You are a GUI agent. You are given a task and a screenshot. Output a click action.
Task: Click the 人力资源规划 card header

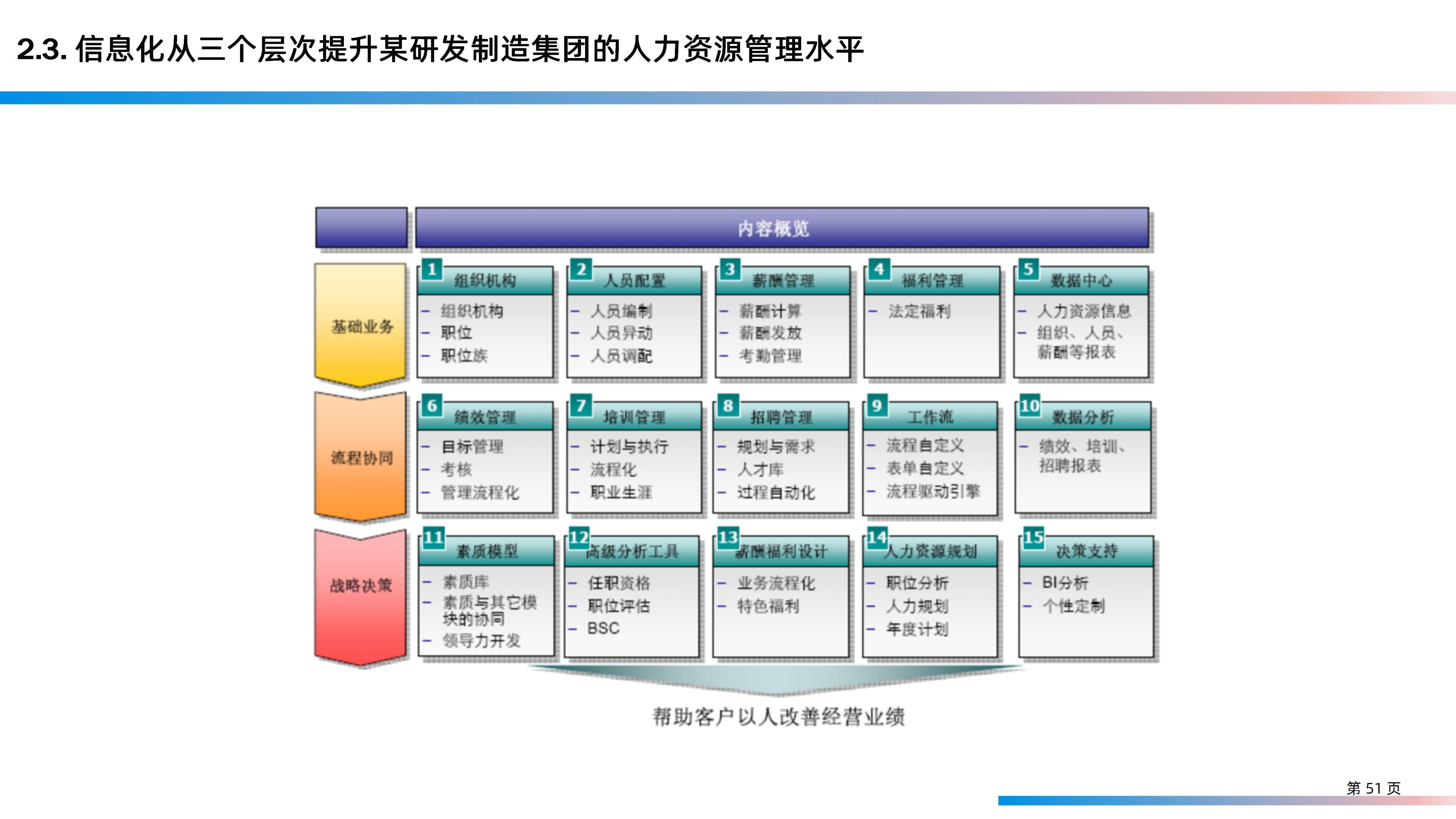tap(930, 551)
